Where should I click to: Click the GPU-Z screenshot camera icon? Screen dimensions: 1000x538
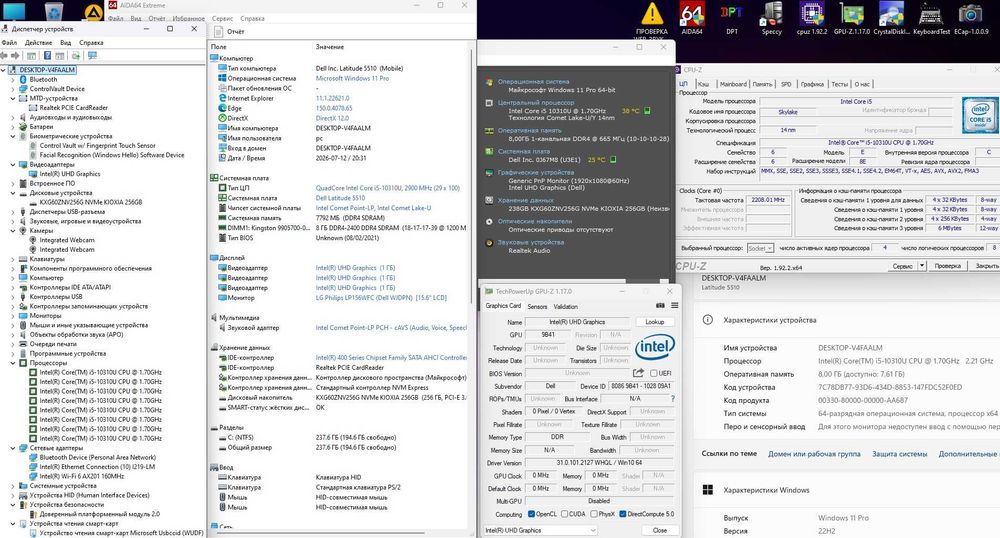coord(660,305)
